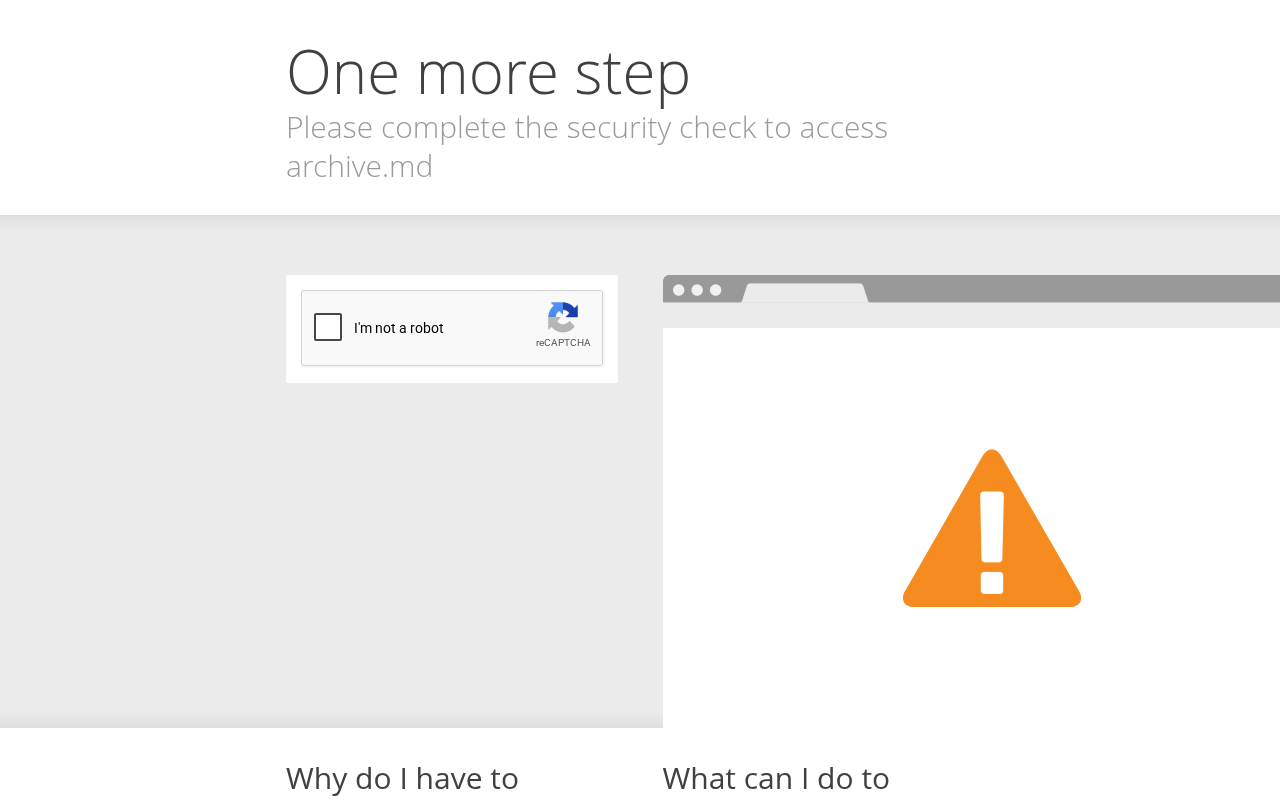Click the "I'm not a robot" label text
This screenshot has width=1280, height=800.
pyautogui.click(x=399, y=328)
